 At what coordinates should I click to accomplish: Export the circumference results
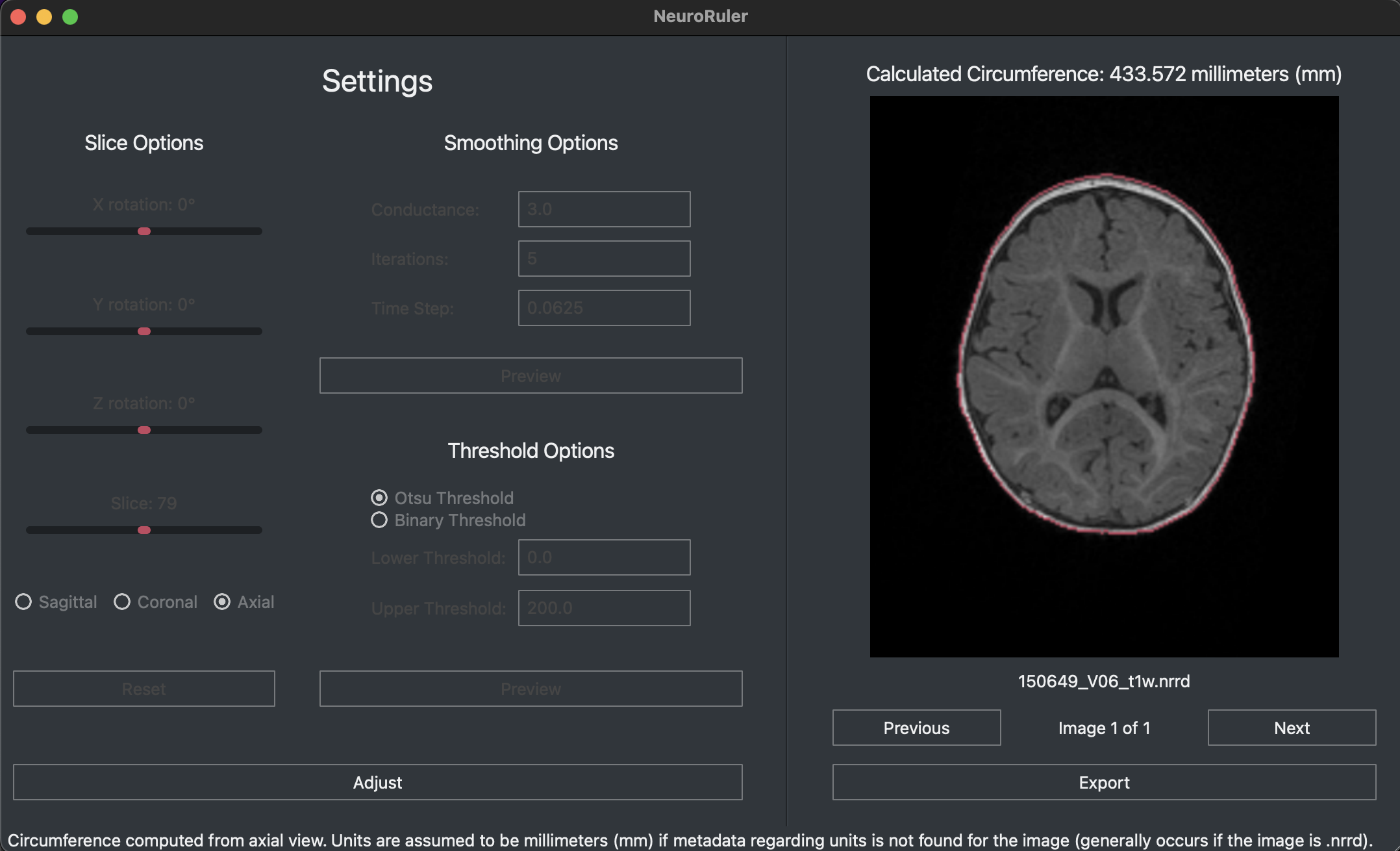pos(1104,782)
